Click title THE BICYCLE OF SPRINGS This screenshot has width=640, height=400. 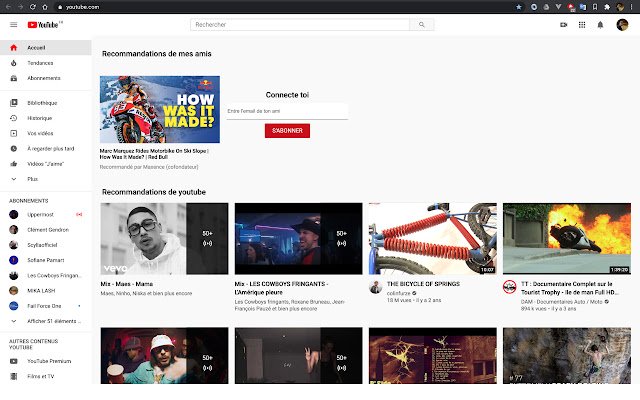pos(423,284)
